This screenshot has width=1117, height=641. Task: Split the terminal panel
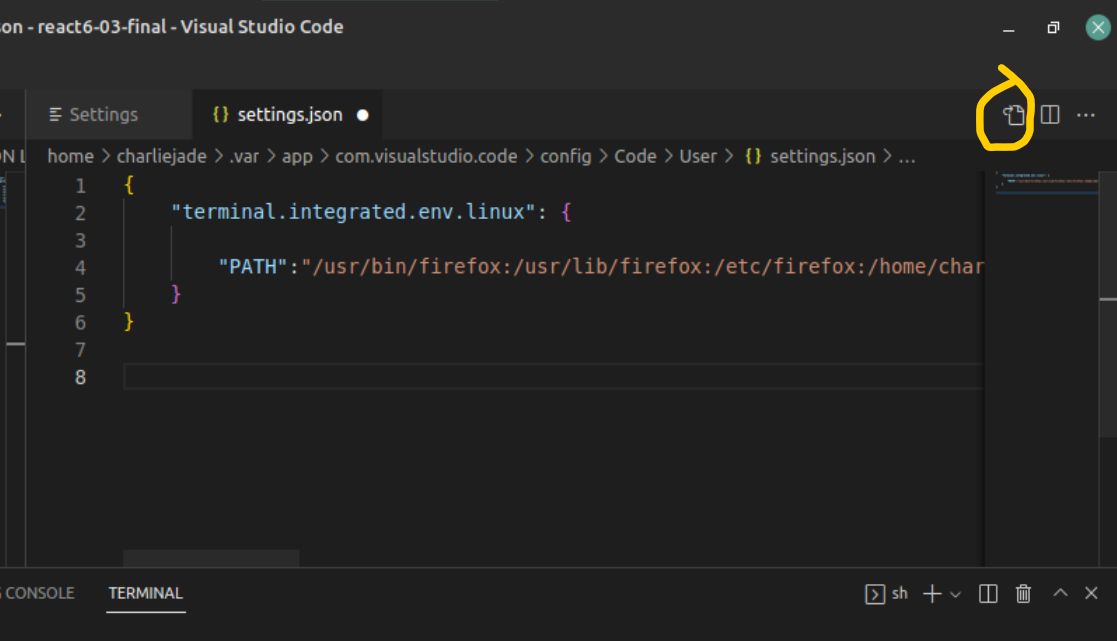click(x=988, y=593)
